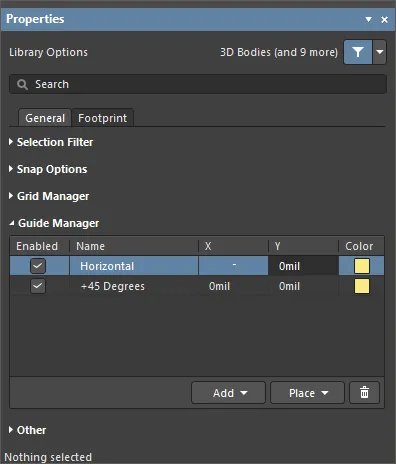The width and height of the screenshot is (396, 464).
Task: Open the Place guide dropdown button
Action: 307,393
